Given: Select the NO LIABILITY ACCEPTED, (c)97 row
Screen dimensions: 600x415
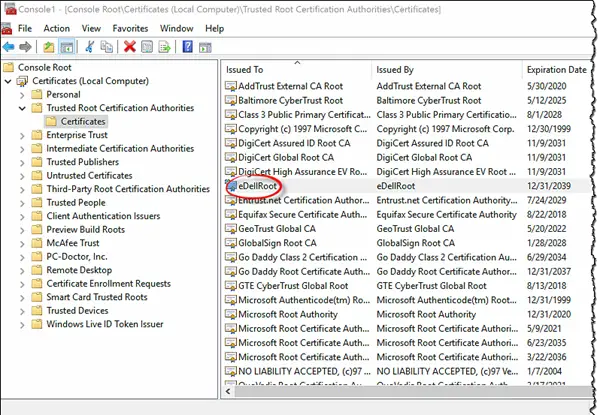Looking at the screenshot, I should (x=407, y=371).
